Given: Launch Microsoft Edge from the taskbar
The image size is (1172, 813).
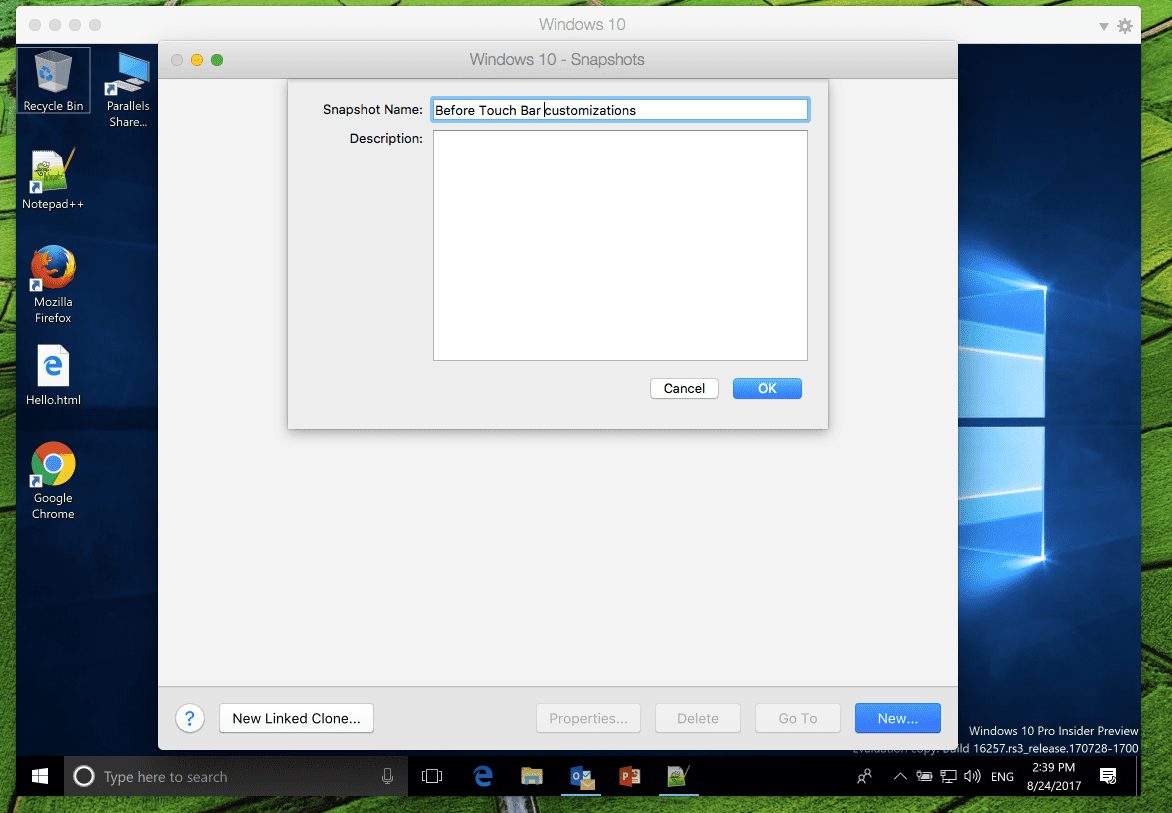Looking at the screenshot, I should pos(483,776).
